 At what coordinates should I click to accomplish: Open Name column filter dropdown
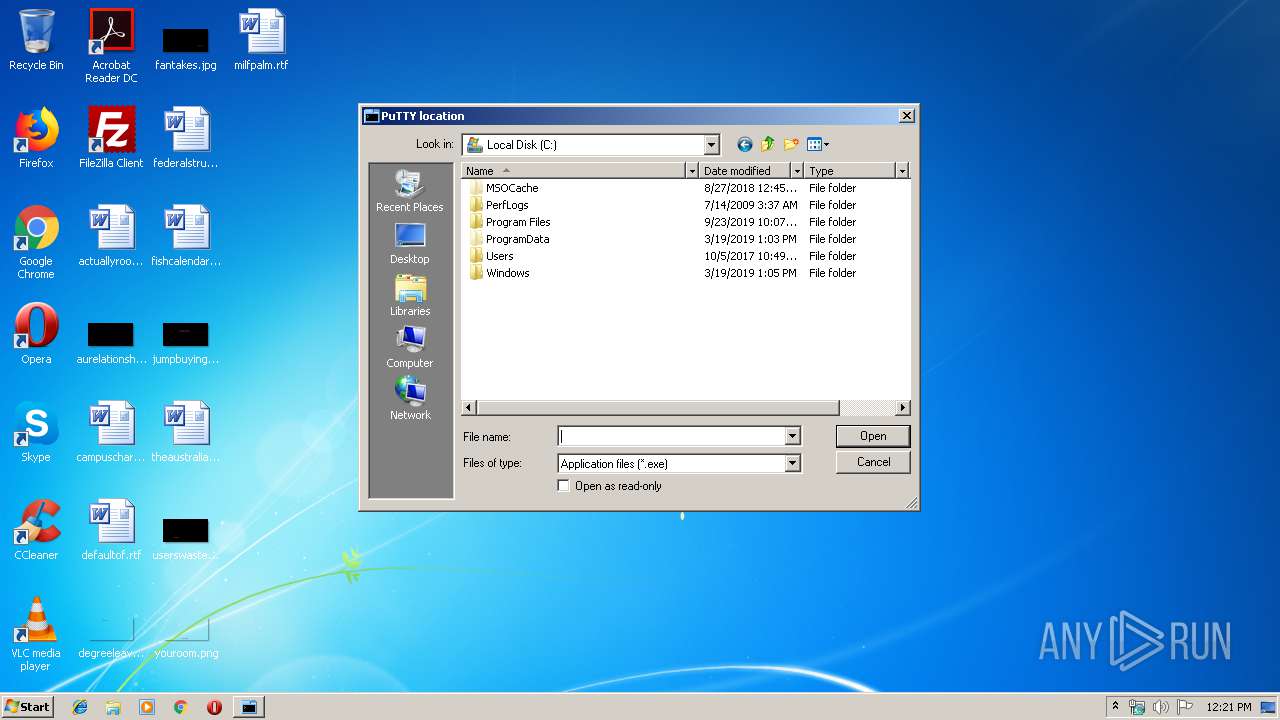click(692, 171)
